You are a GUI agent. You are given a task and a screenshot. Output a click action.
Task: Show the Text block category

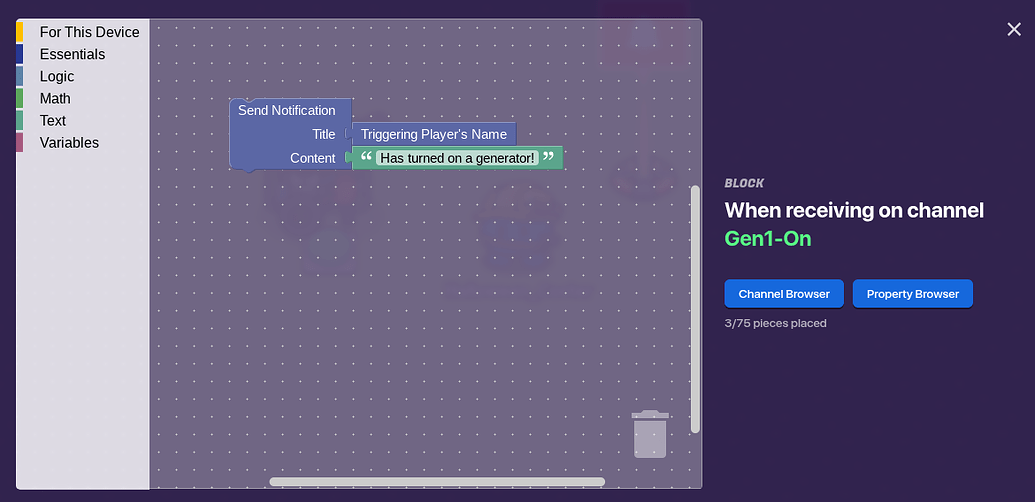click(x=53, y=120)
